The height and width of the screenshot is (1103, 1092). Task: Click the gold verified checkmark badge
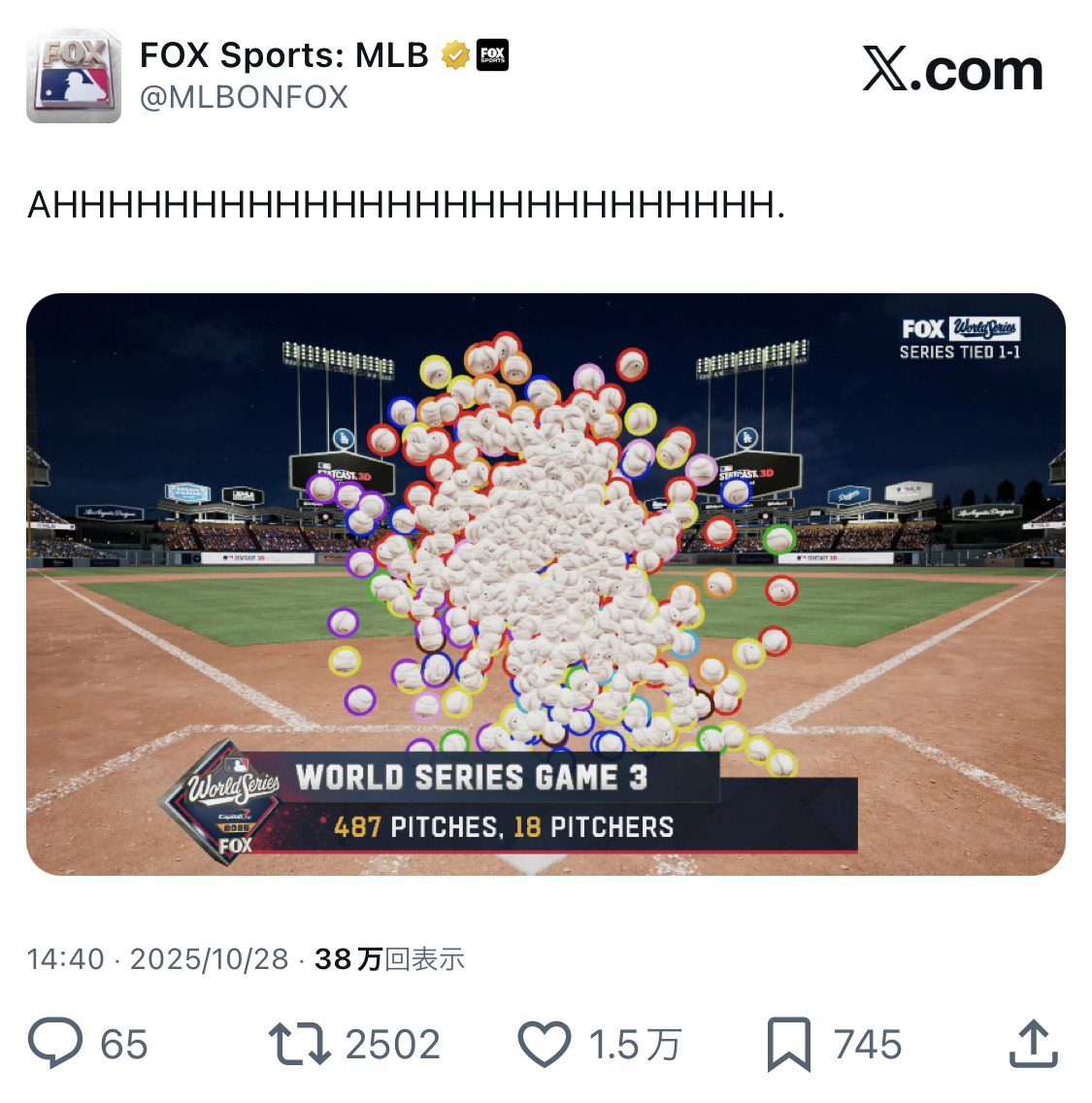coord(455,55)
